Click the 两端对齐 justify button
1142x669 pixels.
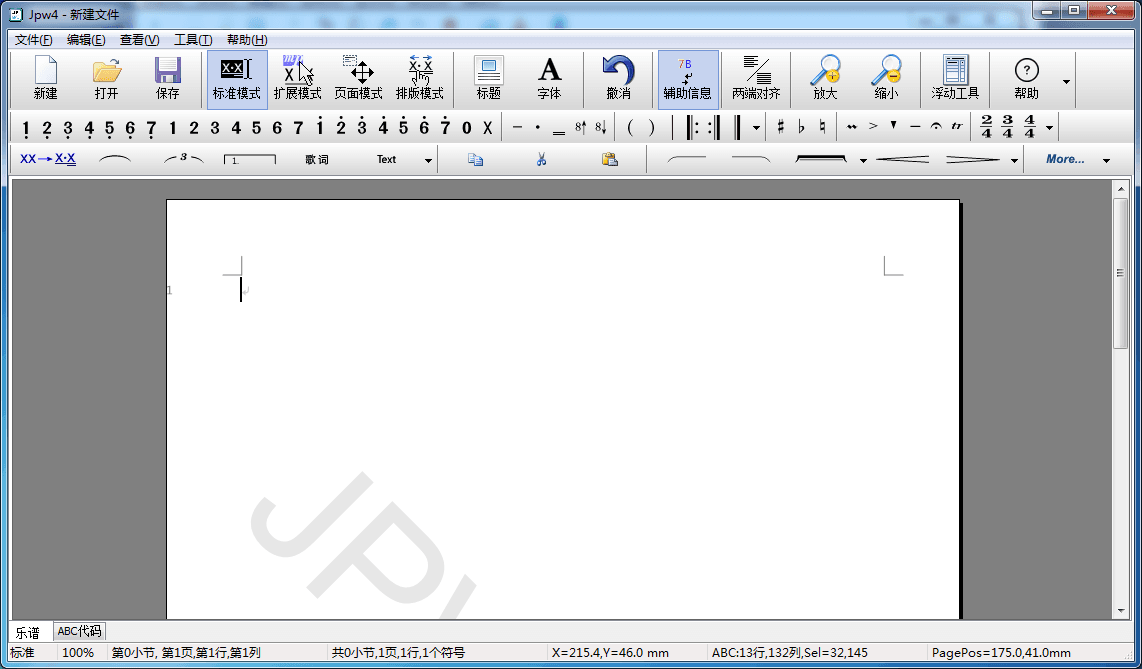[x=756, y=78]
